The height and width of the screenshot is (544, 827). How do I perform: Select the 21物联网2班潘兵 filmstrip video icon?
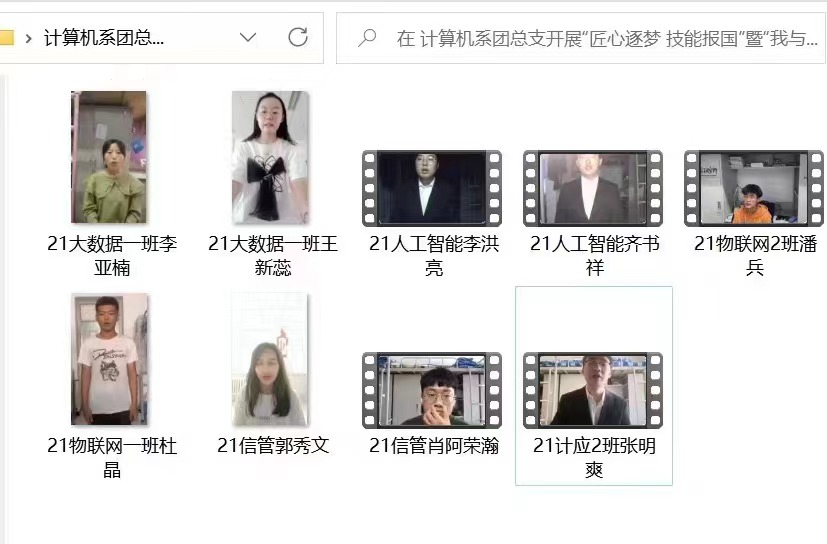tap(753, 188)
